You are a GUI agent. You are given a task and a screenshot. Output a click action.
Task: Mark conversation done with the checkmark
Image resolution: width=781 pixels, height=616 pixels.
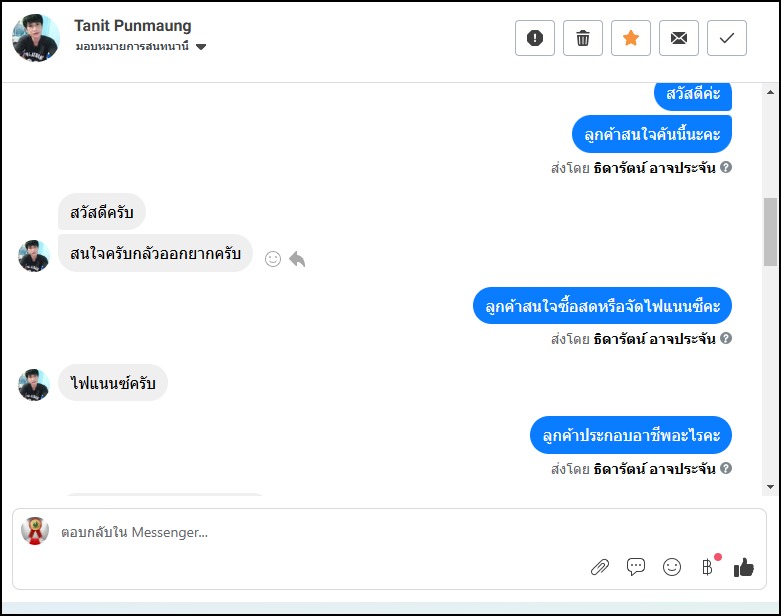(727, 38)
